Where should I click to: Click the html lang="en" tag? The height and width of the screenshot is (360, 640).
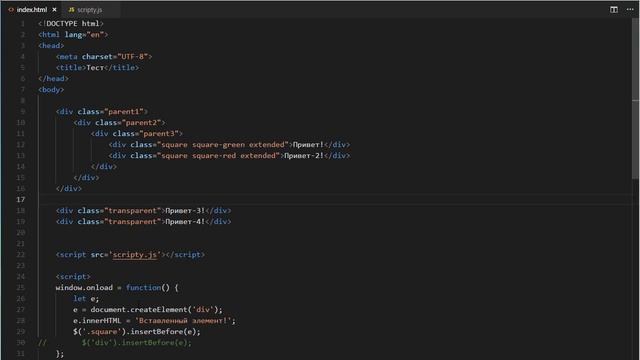(73, 35)
